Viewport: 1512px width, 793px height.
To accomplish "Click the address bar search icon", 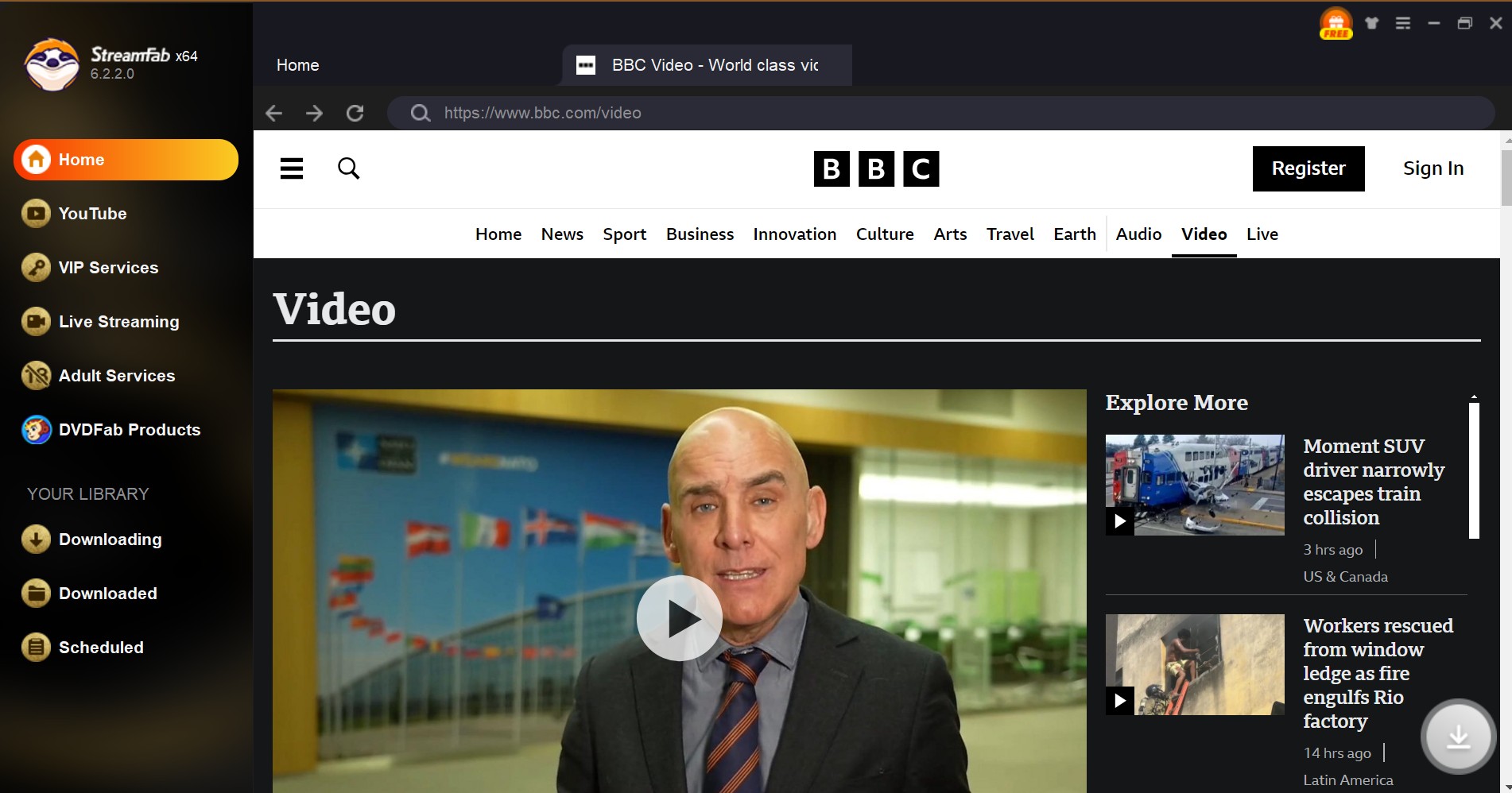I will (x=421, y=113).
